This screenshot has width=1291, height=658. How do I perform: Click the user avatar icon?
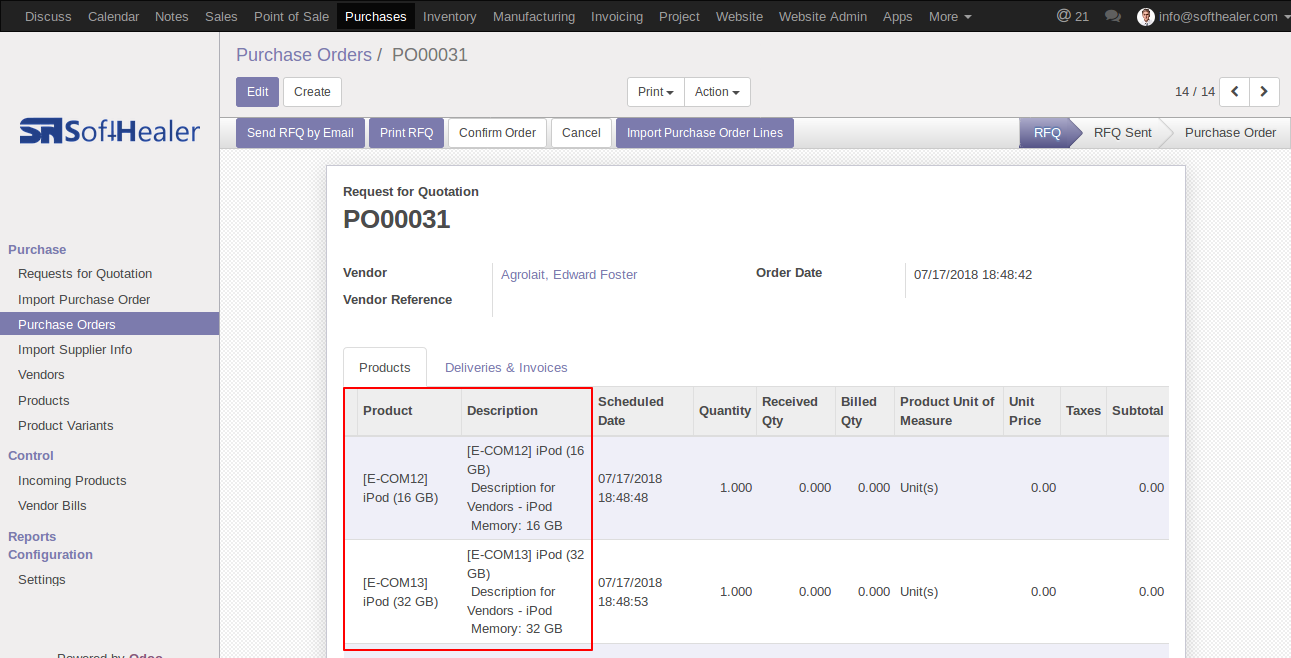coord(1146,16)
